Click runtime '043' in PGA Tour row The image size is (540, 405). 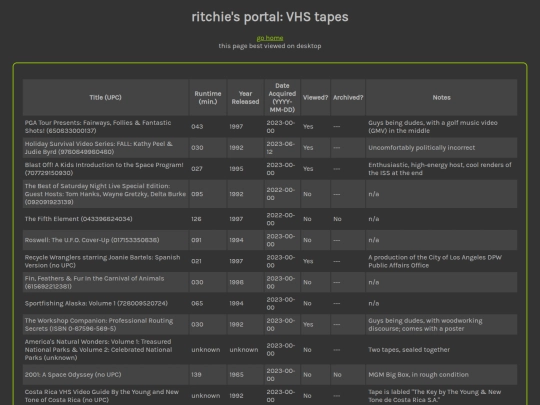pos(197,127)
